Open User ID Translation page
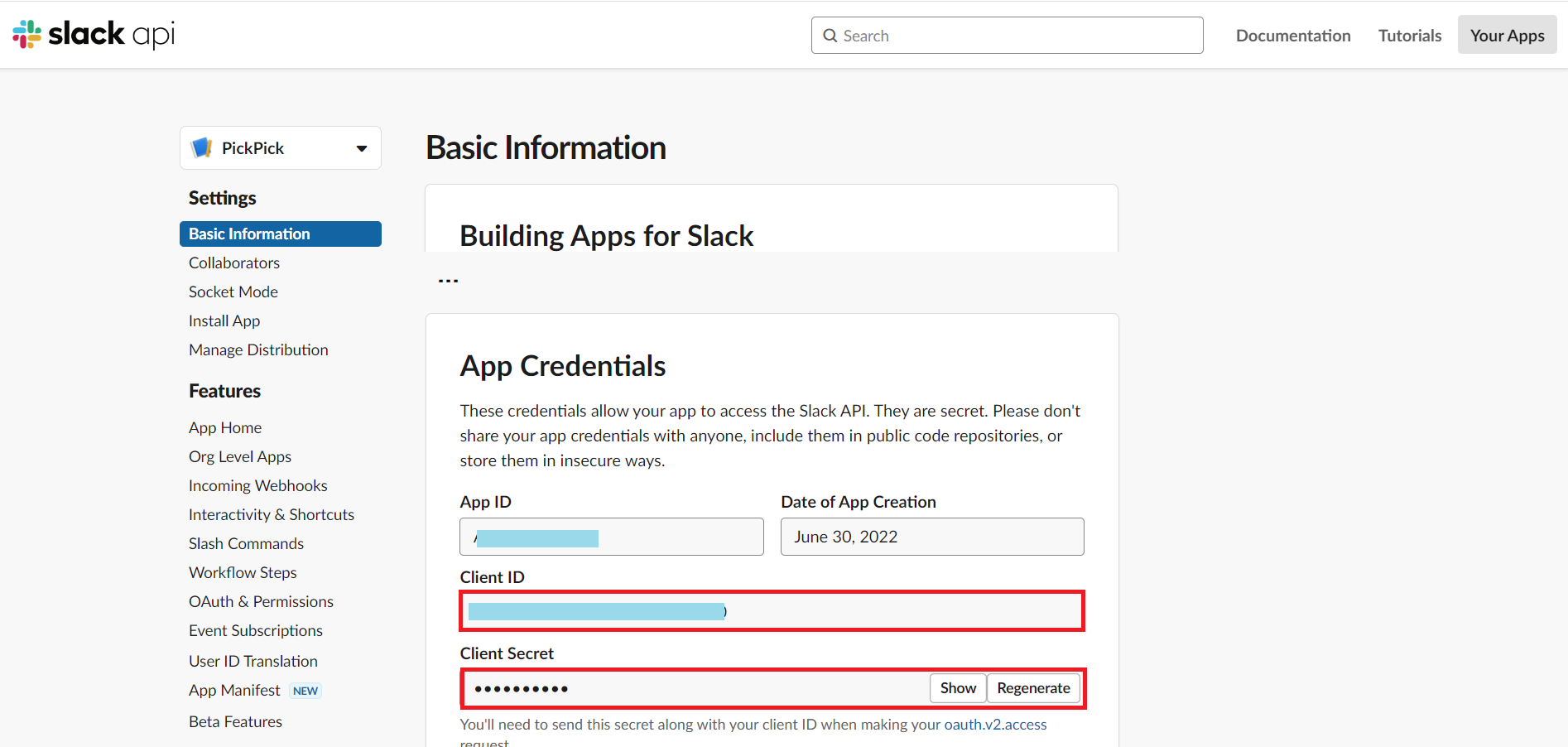Viewport: 1568px width, 747px height. tap(253, 661)
